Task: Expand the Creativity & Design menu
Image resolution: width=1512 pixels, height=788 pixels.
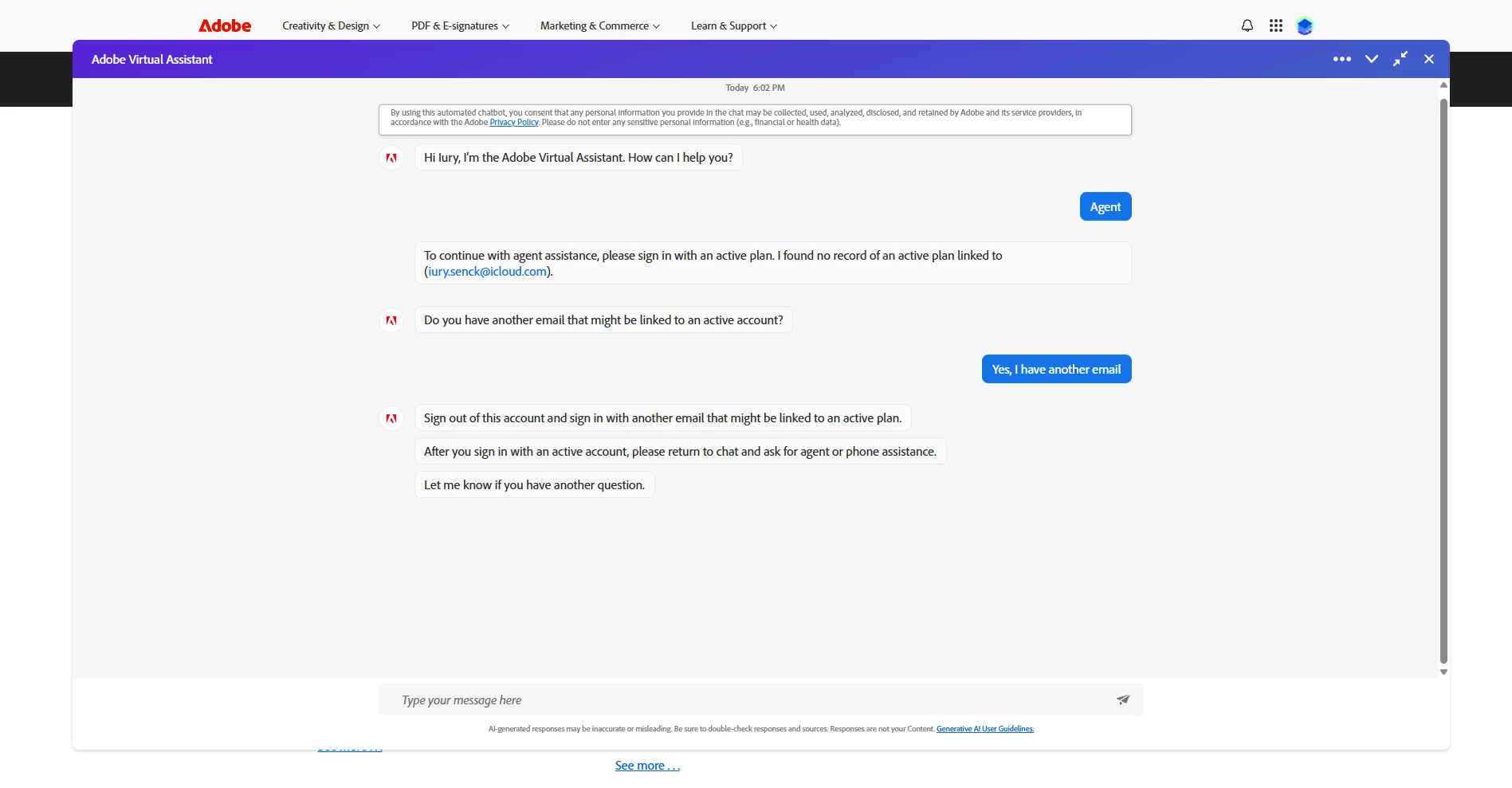Action: 331,25
